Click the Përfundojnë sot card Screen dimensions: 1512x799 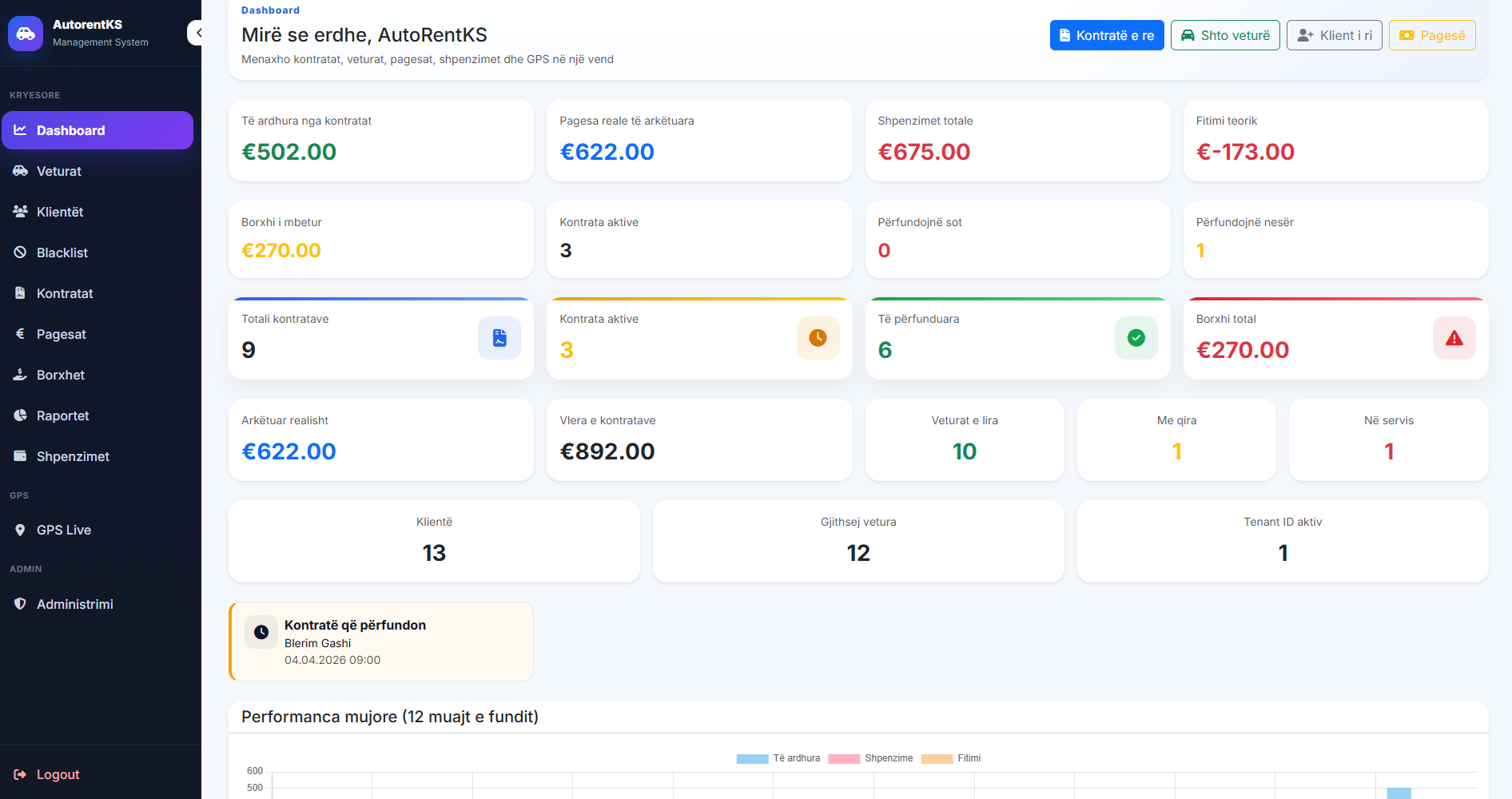tap(1017, 239)
